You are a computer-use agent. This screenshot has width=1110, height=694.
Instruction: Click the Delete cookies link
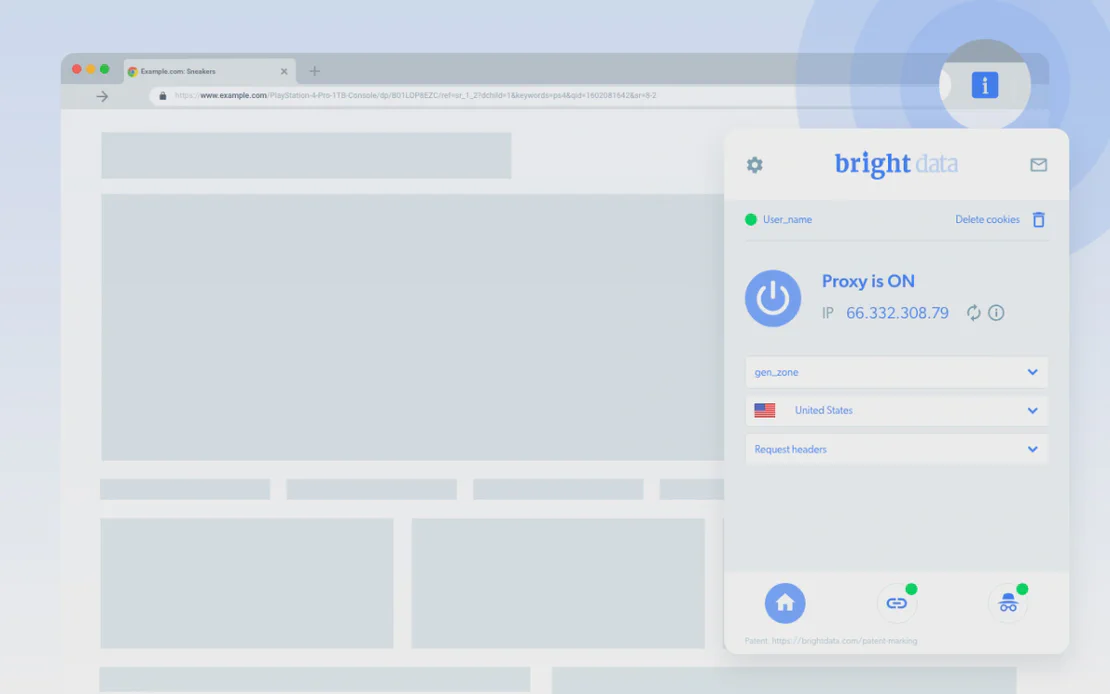pos(988,220)
